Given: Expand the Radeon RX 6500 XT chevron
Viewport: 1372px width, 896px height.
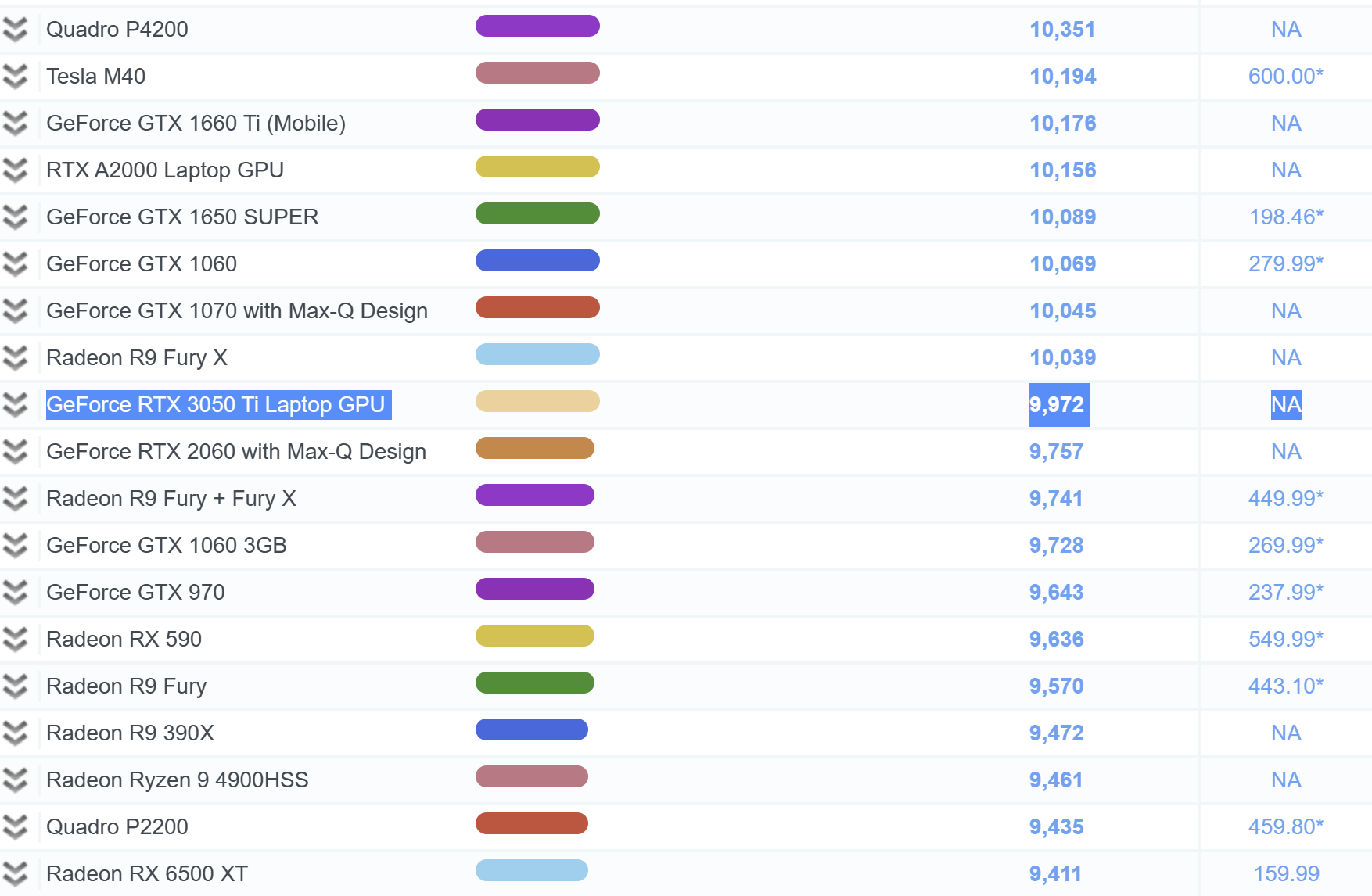Looking at the screenshot, I should point(15,874).
